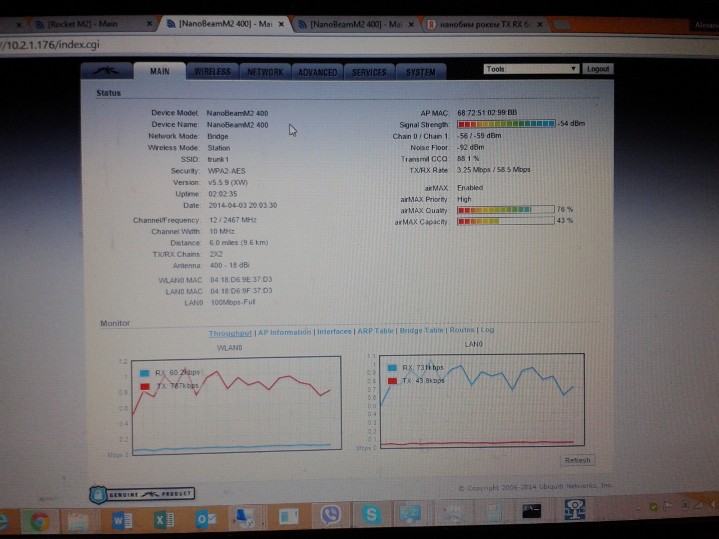Click the Distance value 6.0 miles
The image size is (719, 539).
click(239, 243)
